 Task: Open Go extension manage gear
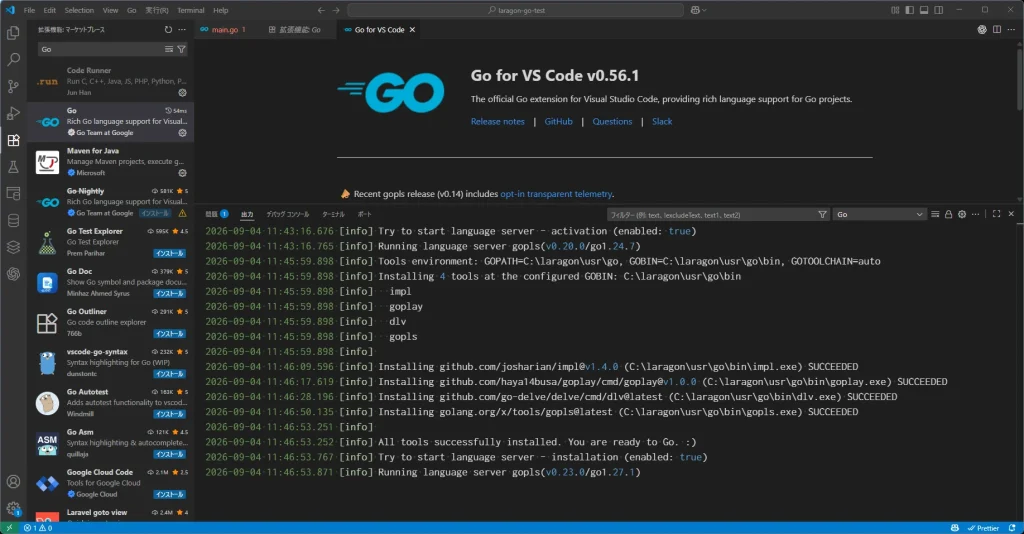(182, 133)
